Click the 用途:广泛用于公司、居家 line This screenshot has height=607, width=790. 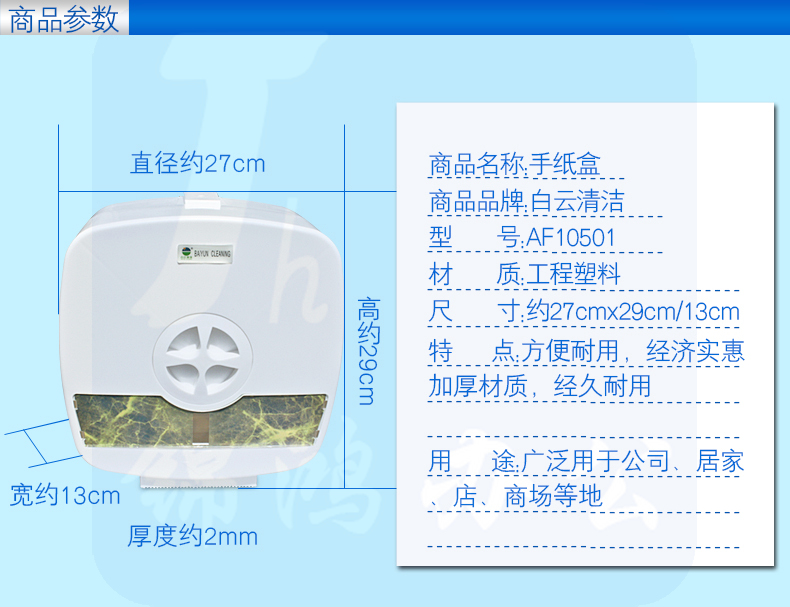tap(586, 461)
